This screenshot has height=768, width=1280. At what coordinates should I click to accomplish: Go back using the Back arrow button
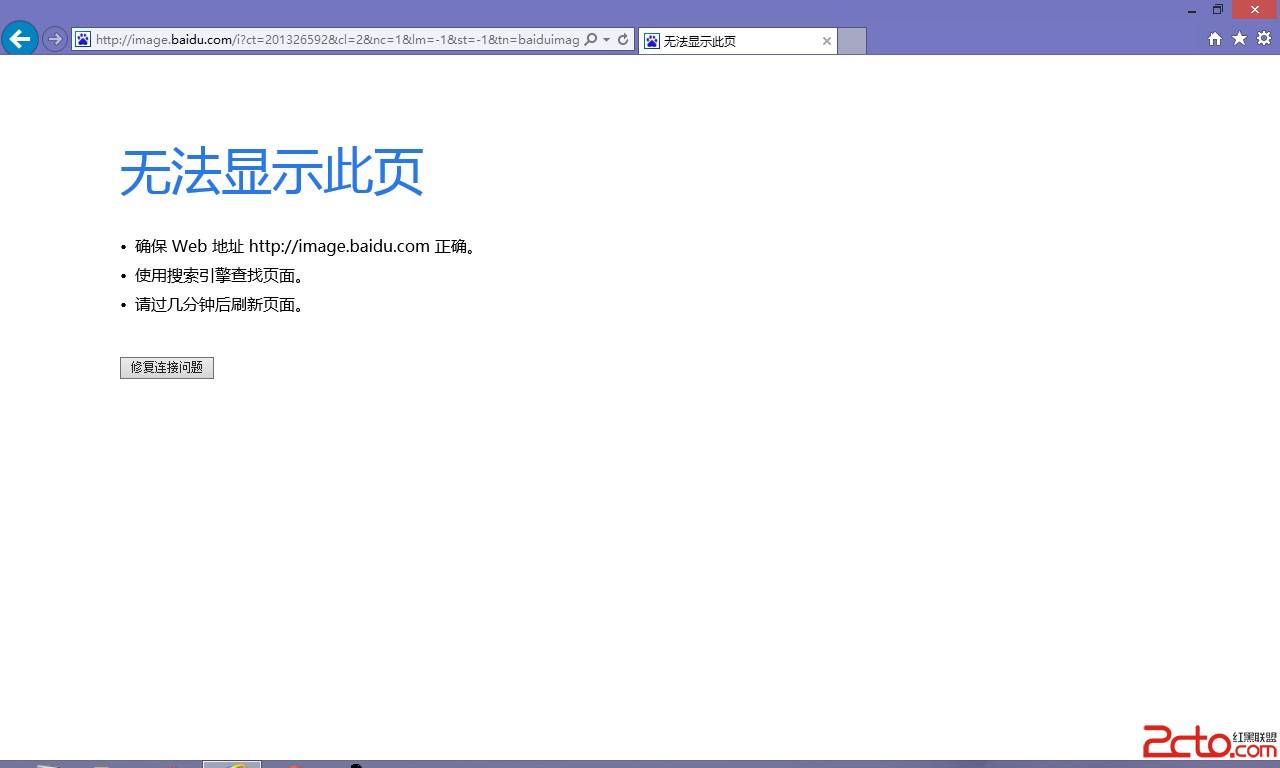[x=19, y=39]
